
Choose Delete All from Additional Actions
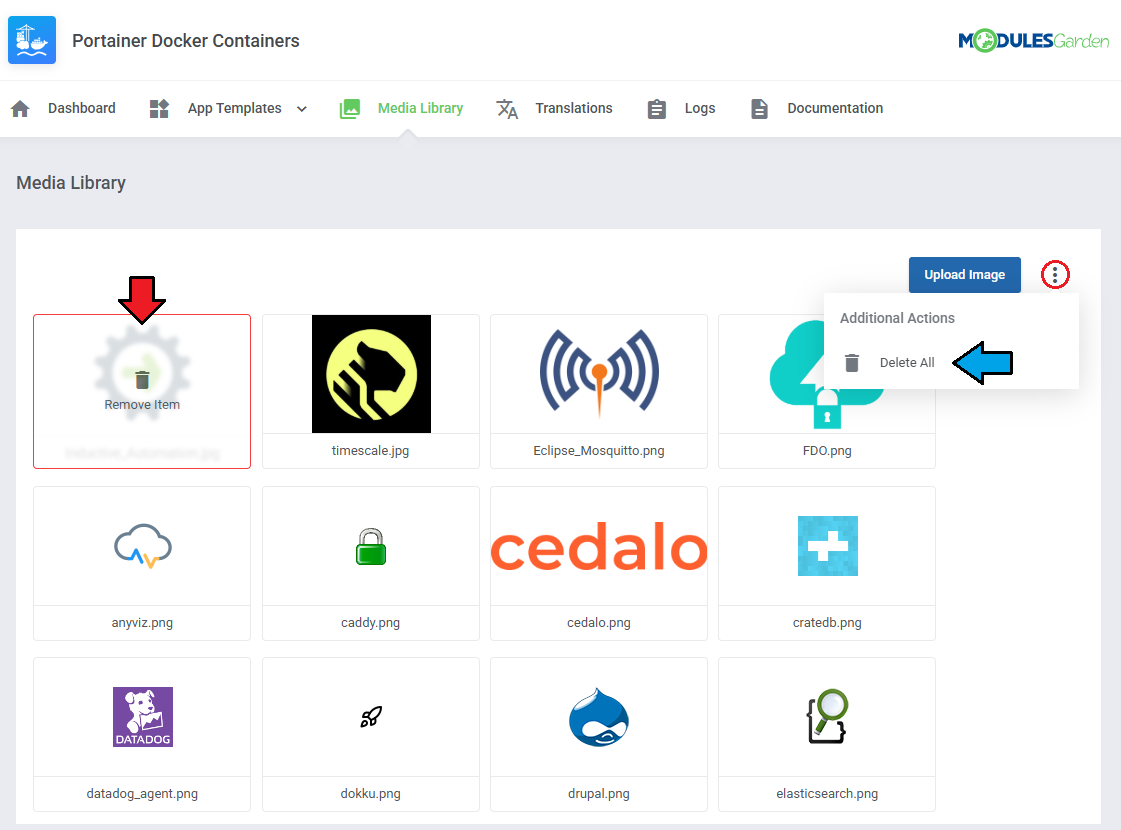(x=907, y=362)
